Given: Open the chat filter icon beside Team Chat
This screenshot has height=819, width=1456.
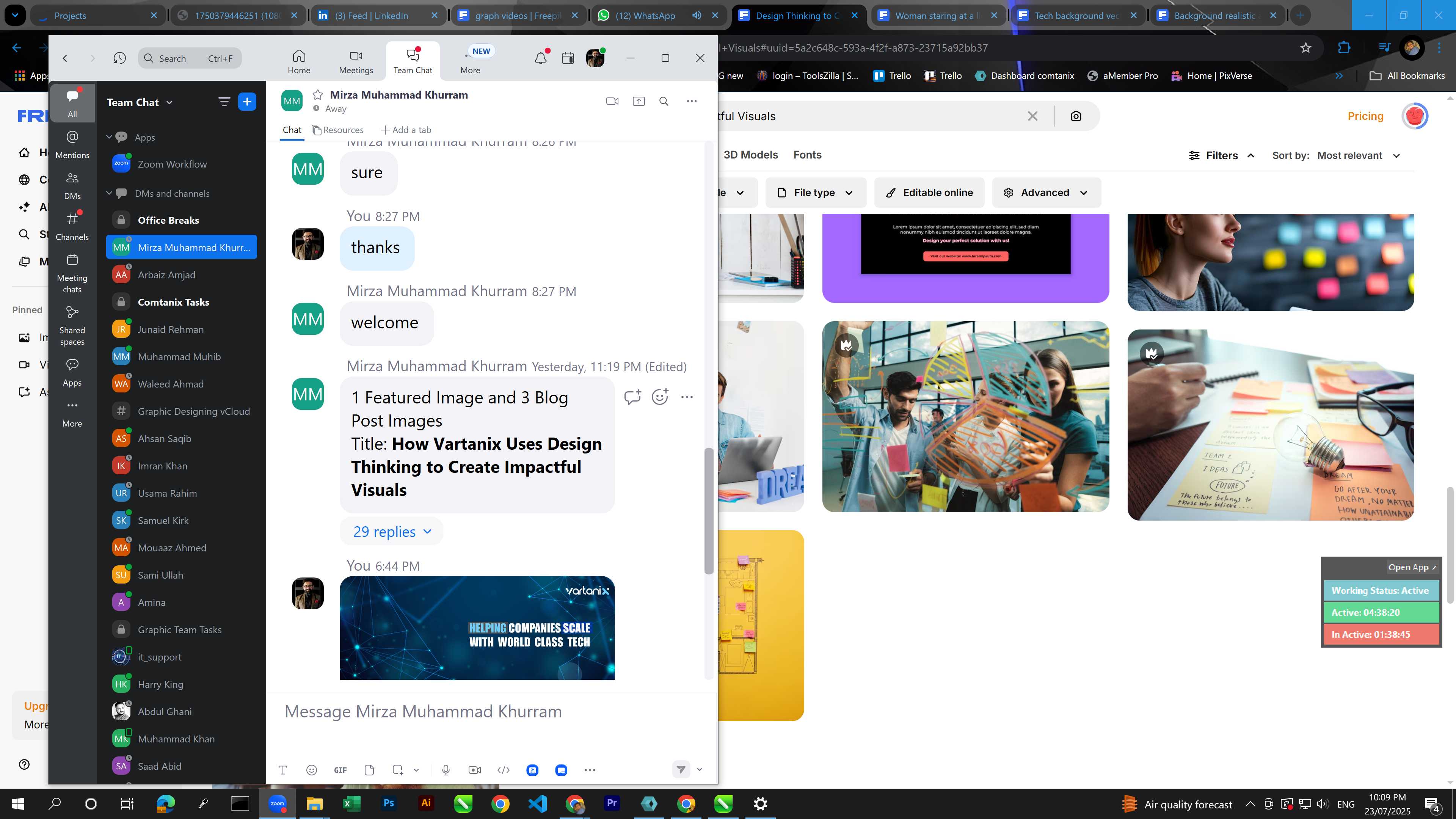Looking at the screenshot, I should point(224,102).
